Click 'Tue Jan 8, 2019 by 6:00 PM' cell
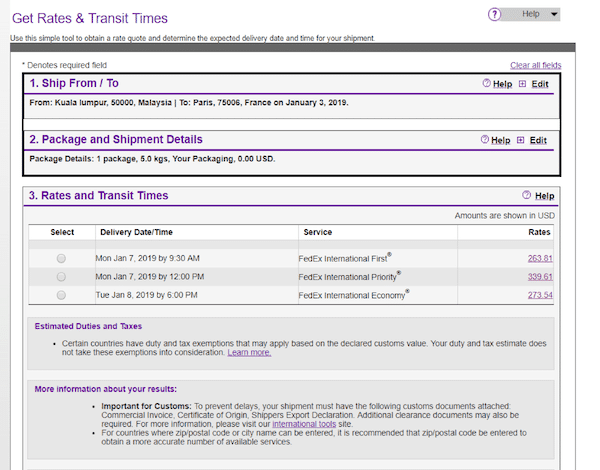600x470 pixels. point(146,295)
